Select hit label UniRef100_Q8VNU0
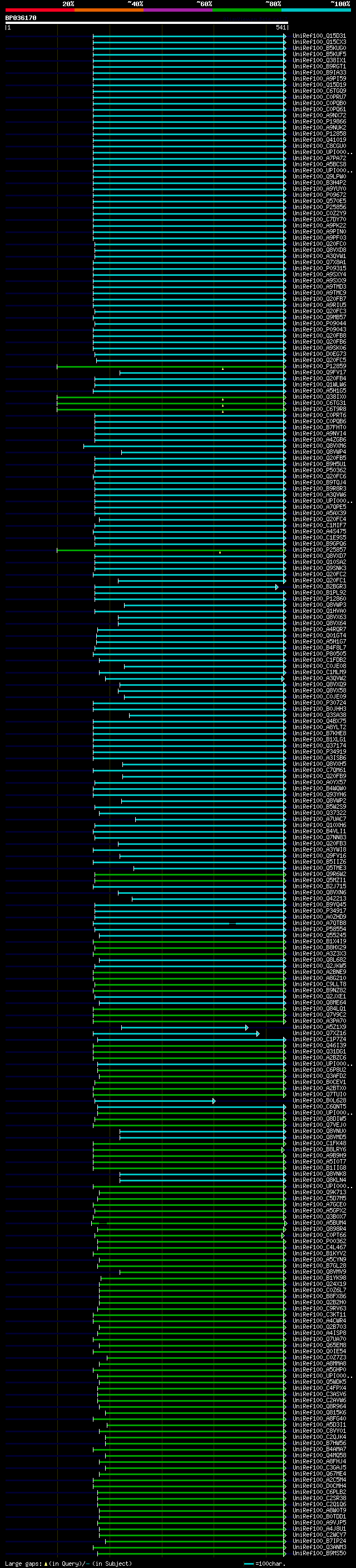Screen dimensions: 356x1568 click(x=319, y=1131)
